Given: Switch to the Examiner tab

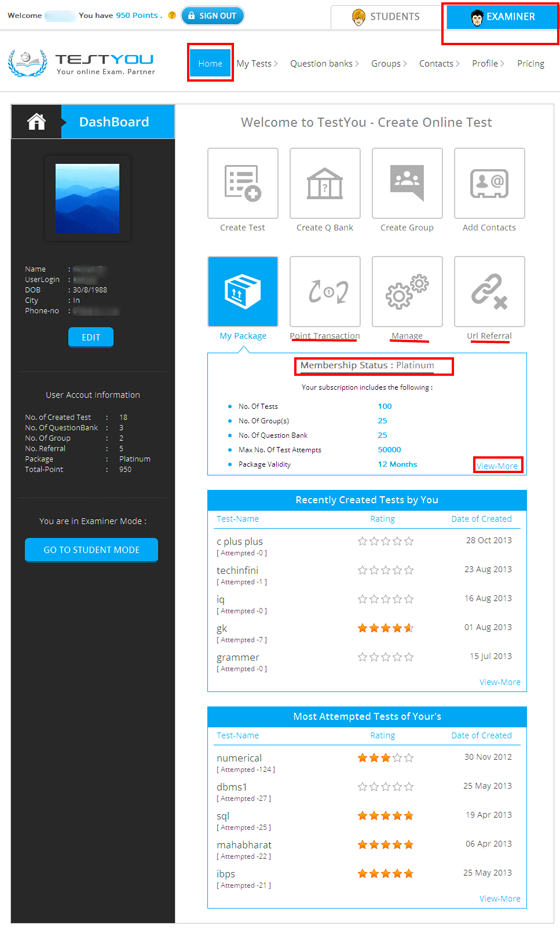Looking at the screenshot, I should (502, 17).
